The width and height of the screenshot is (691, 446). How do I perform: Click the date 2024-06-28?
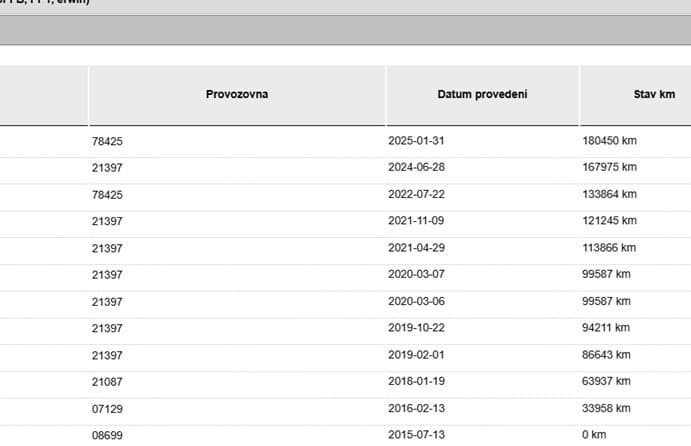coord(416,167)
